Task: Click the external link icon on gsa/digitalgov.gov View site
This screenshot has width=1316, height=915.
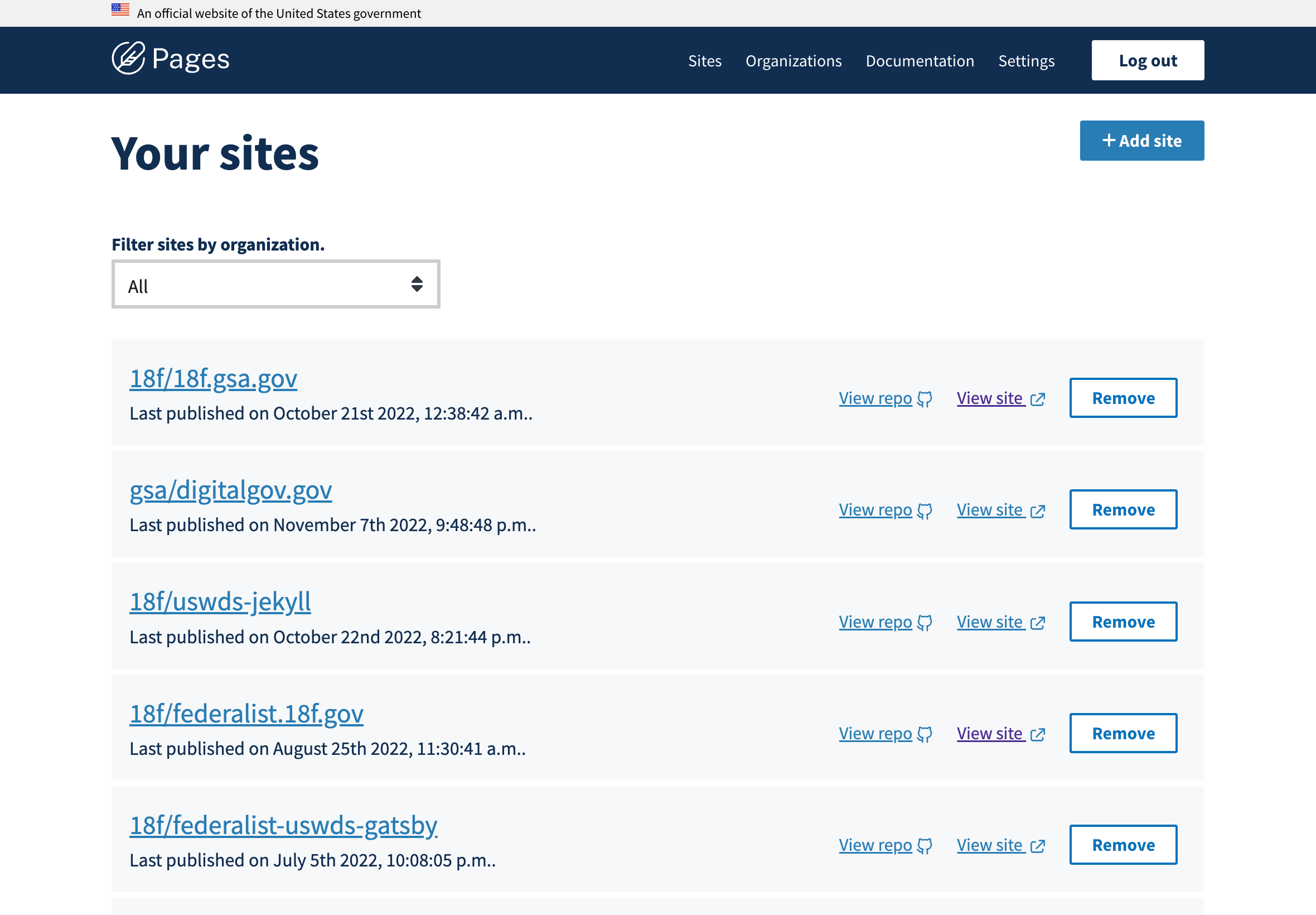Action: point(1038,512)
